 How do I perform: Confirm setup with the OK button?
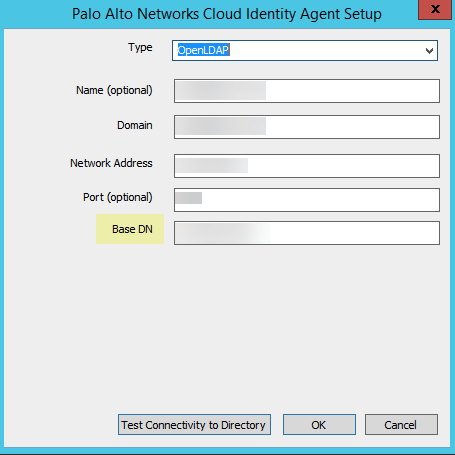(319, 425)
